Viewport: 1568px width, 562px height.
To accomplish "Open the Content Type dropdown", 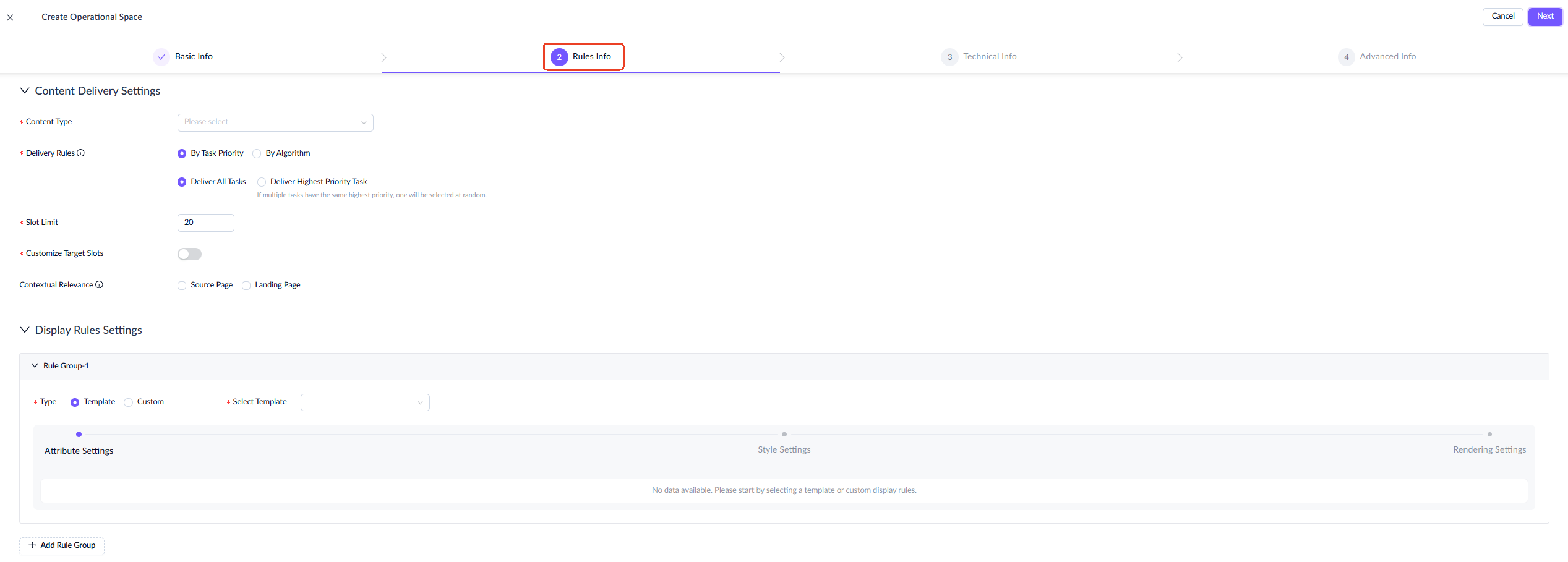I will 275,122.
